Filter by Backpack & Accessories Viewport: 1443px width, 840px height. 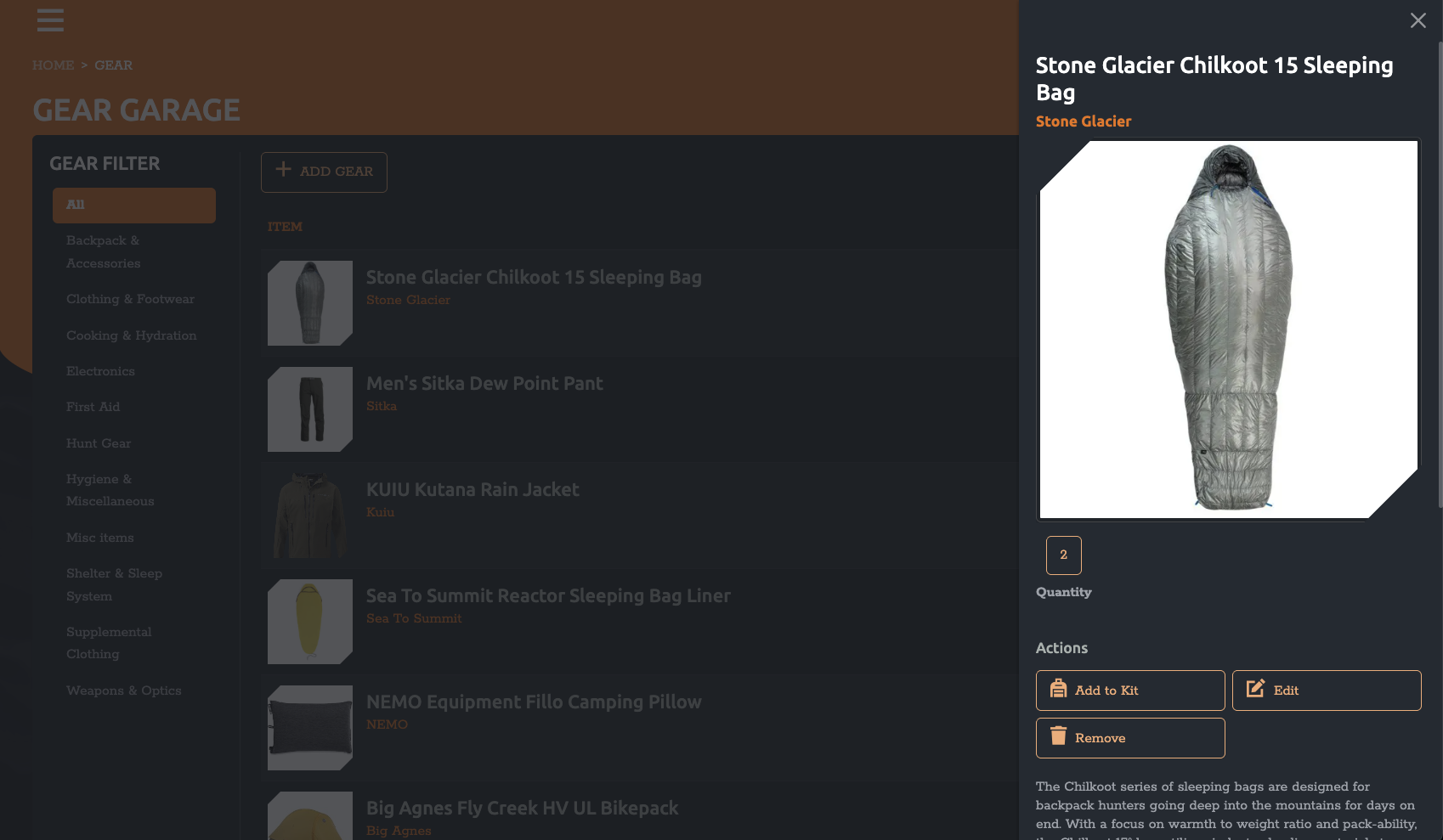click(x=134, y=252)
